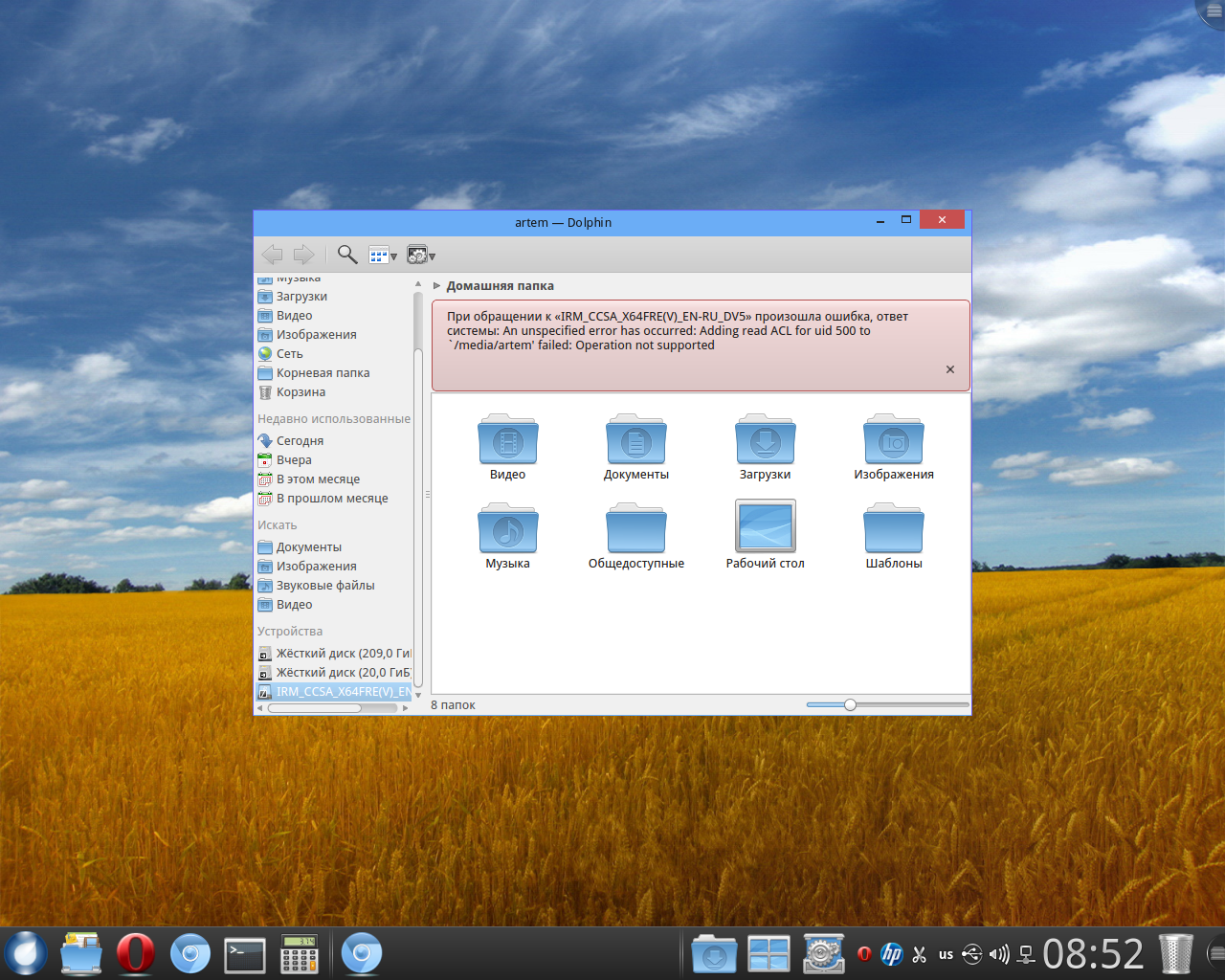Screen dimensions: 1225x980
Task: Click В прошлом месяце recent filter
Action: tap(331, 499)
